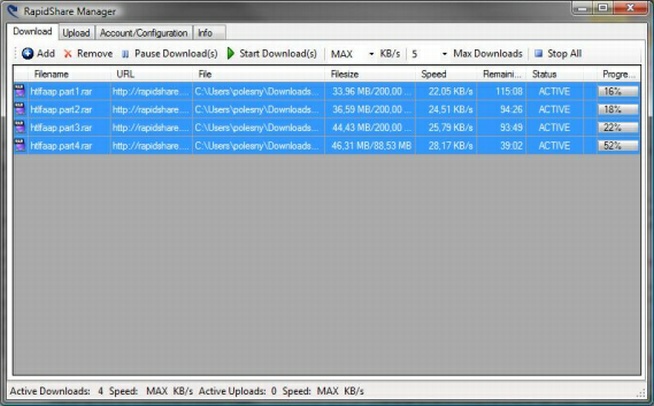This screenshot has width=654, height=406.
Task: Click the Active Downloads status bar label
Action: tap(50, 391)
